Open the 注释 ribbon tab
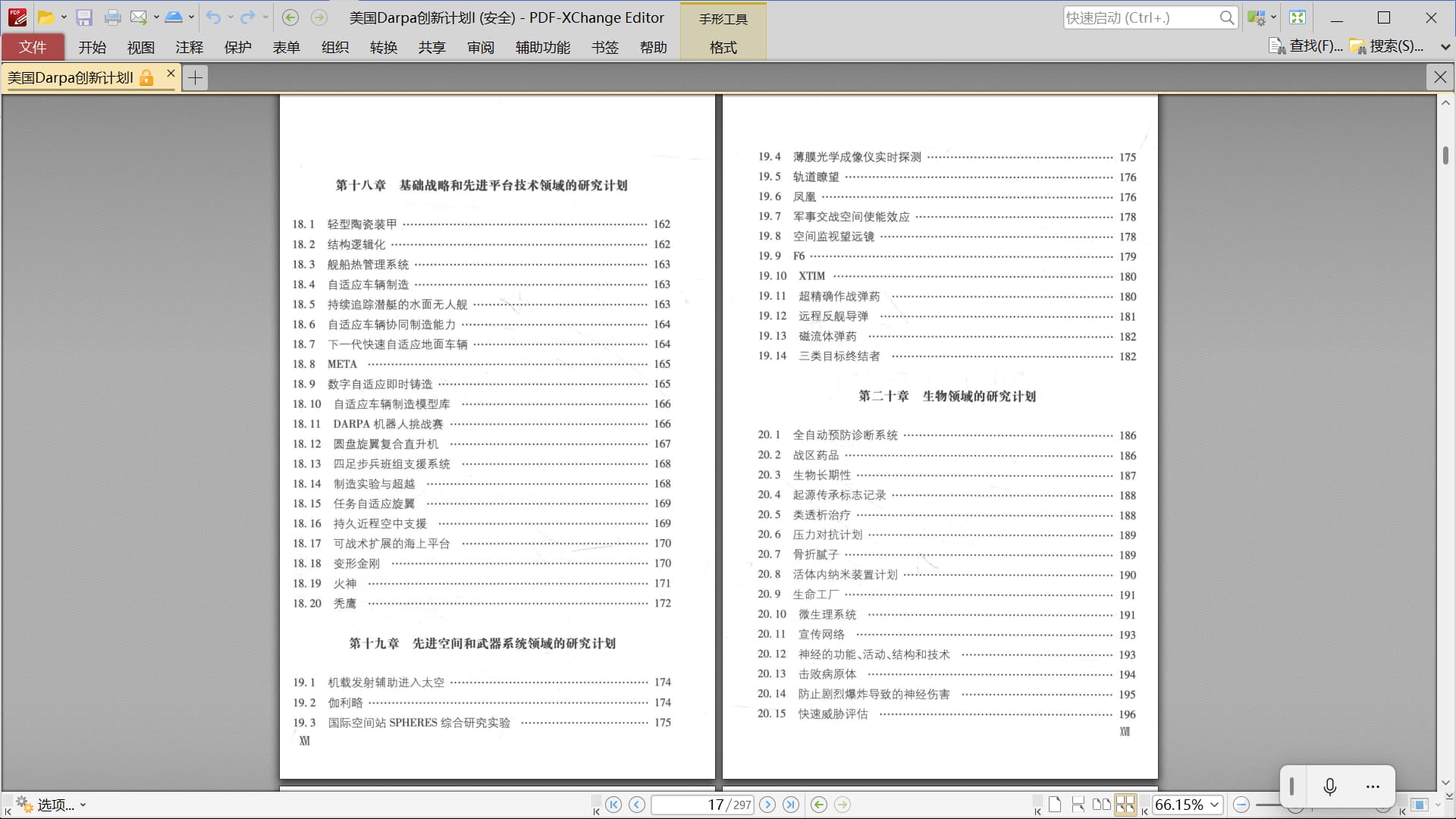This screenshot has width=1456, height=819. click(x=189, y=47)
